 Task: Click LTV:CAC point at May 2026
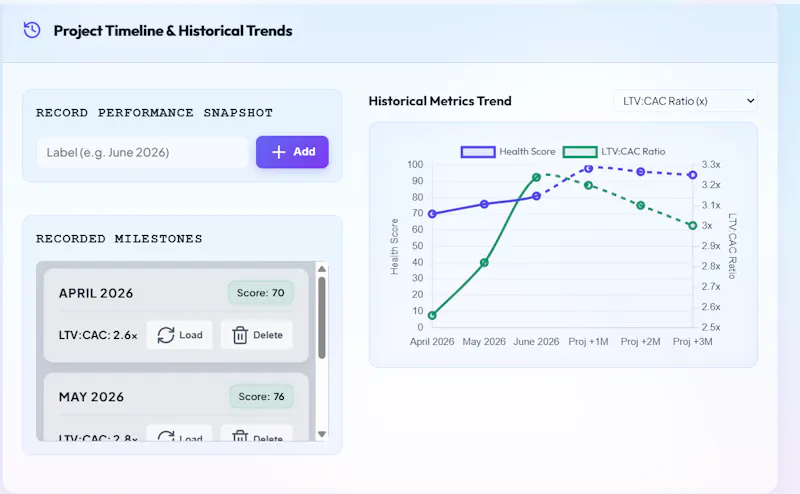pyautogui.click(x=484, y=262)
